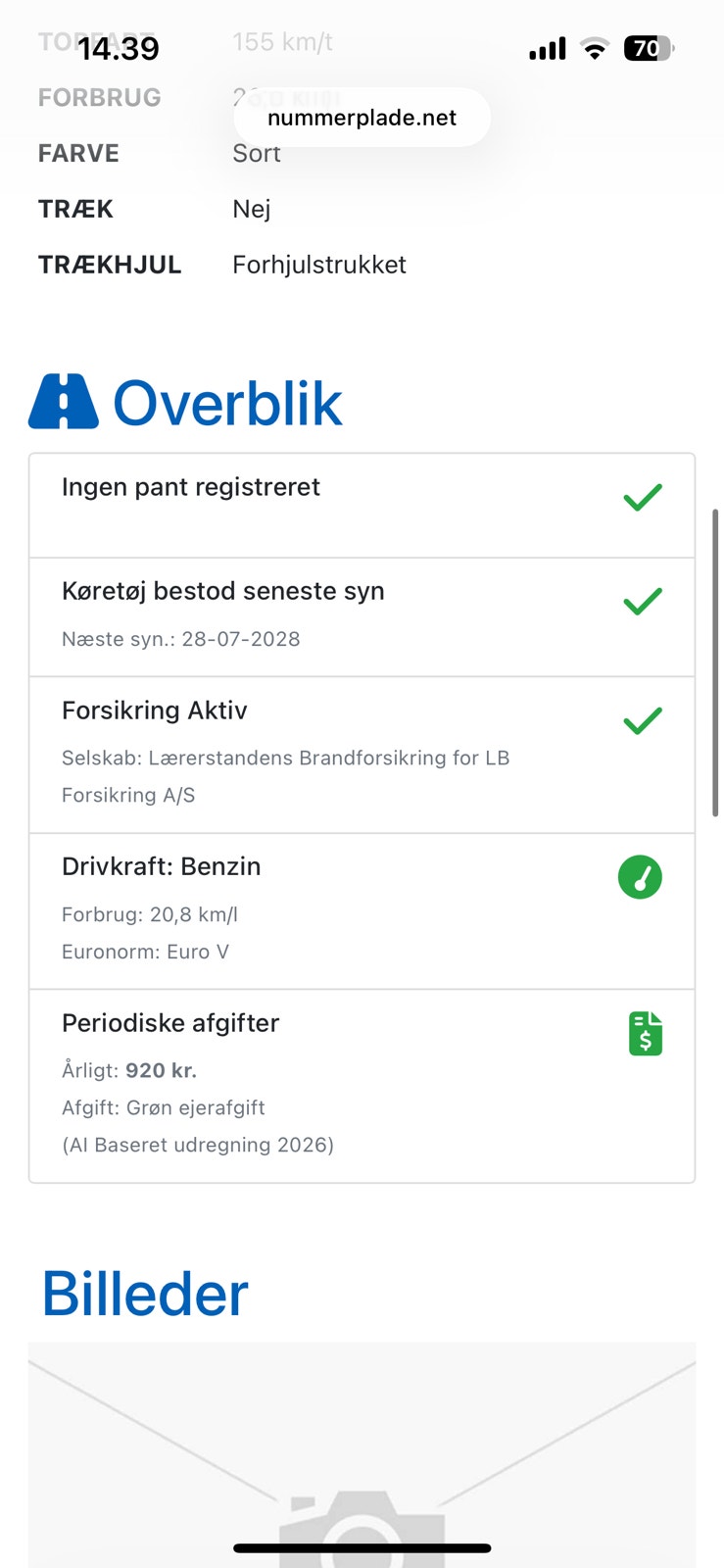Tap the green fuel gauge icon
The image size is (724, 1568).
click(640, 877)
